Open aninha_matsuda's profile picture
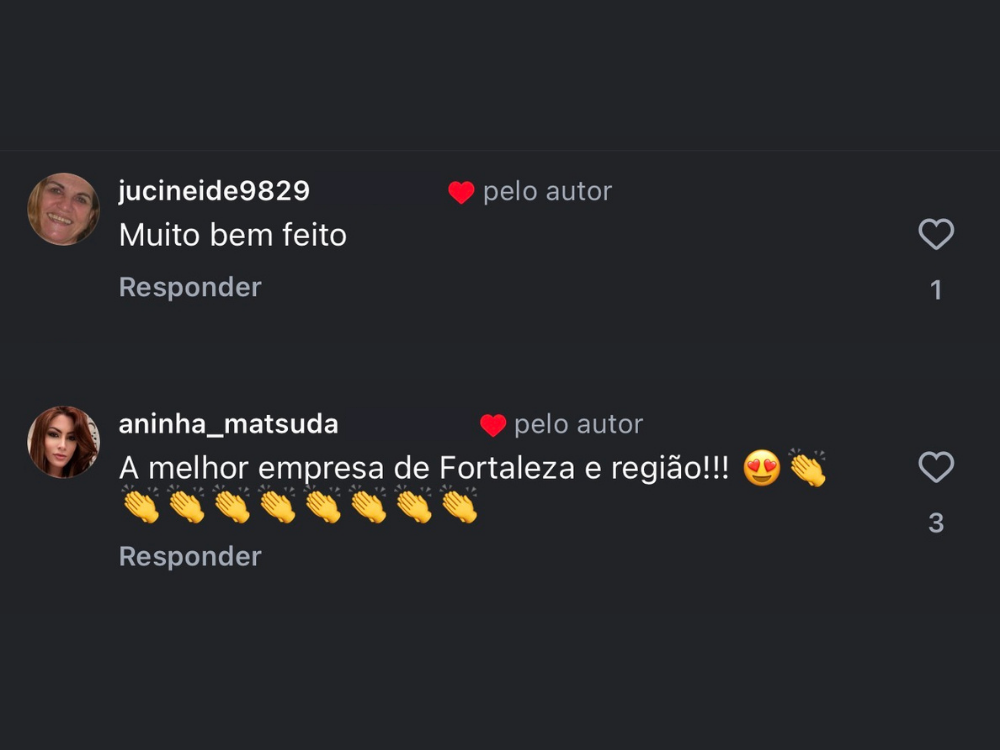 pyautogui.click(x=63, y=442)
